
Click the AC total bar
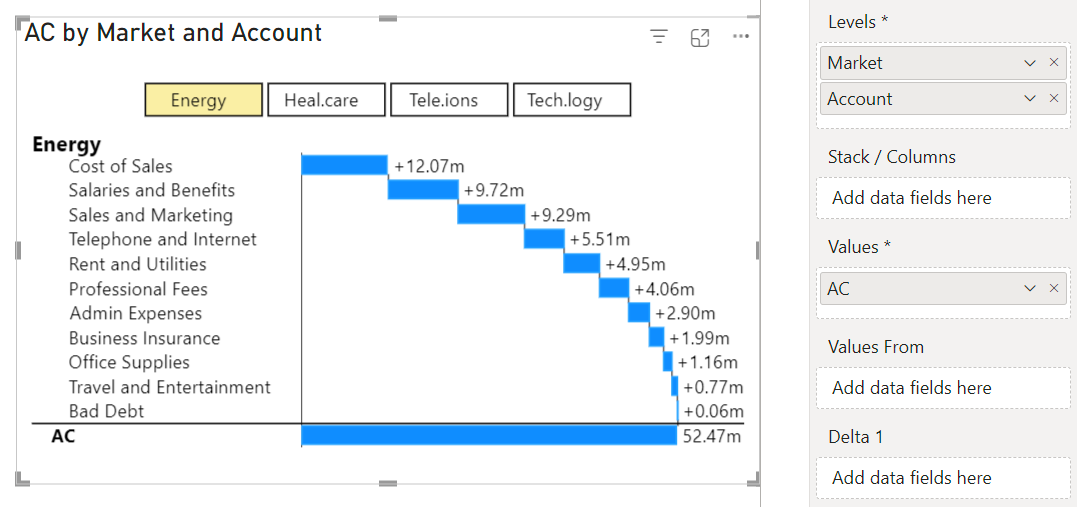[x=489, y=435]
